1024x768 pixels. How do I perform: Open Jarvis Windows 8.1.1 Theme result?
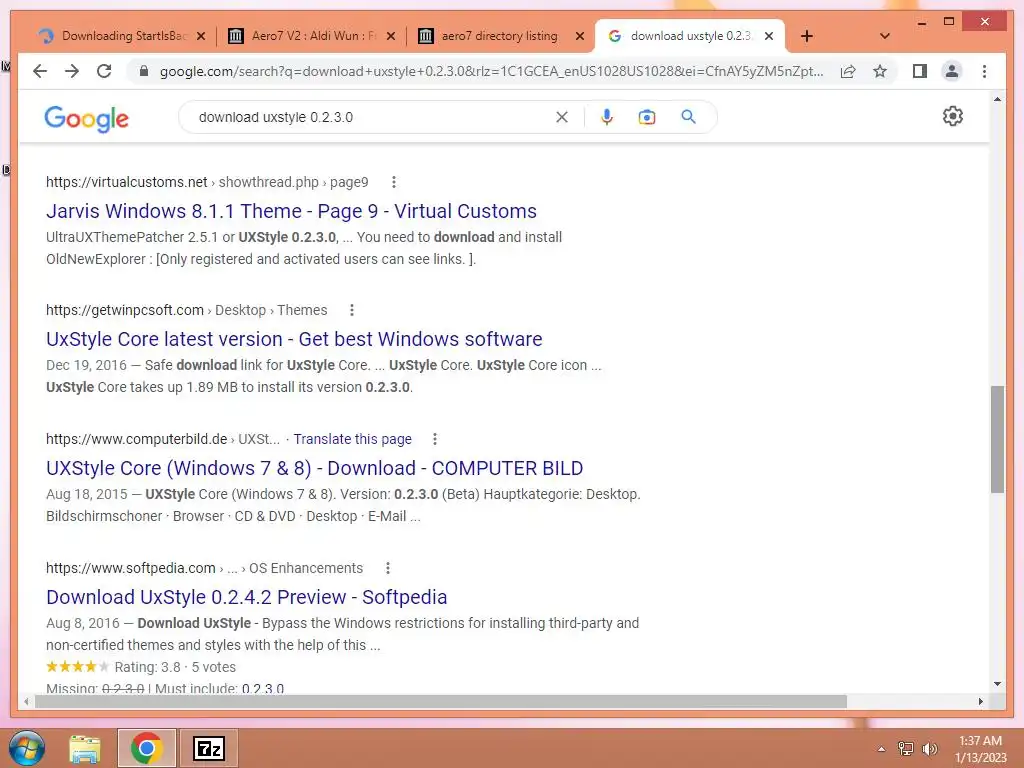pos(291,211)
